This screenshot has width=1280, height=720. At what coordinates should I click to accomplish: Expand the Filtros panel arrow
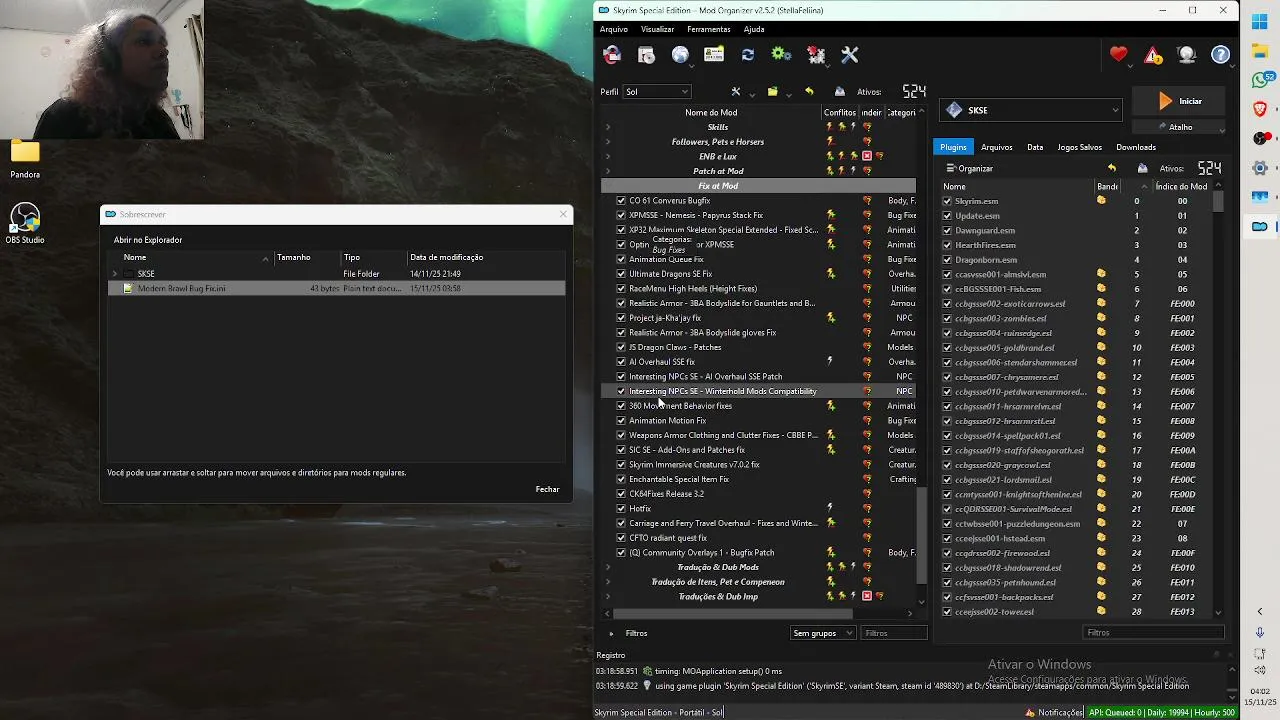[x=611, y=633]
